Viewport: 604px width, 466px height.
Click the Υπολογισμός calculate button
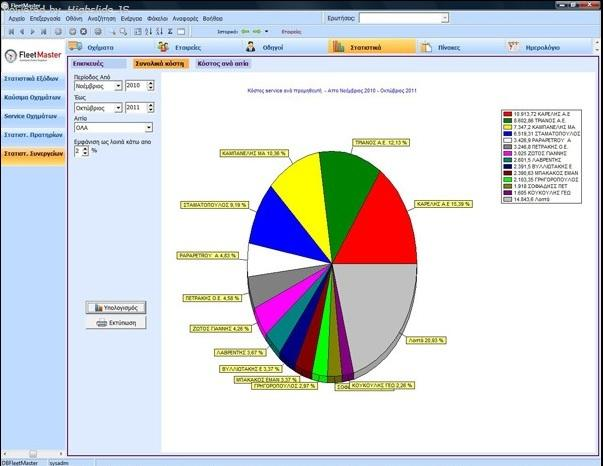[116, 308]
